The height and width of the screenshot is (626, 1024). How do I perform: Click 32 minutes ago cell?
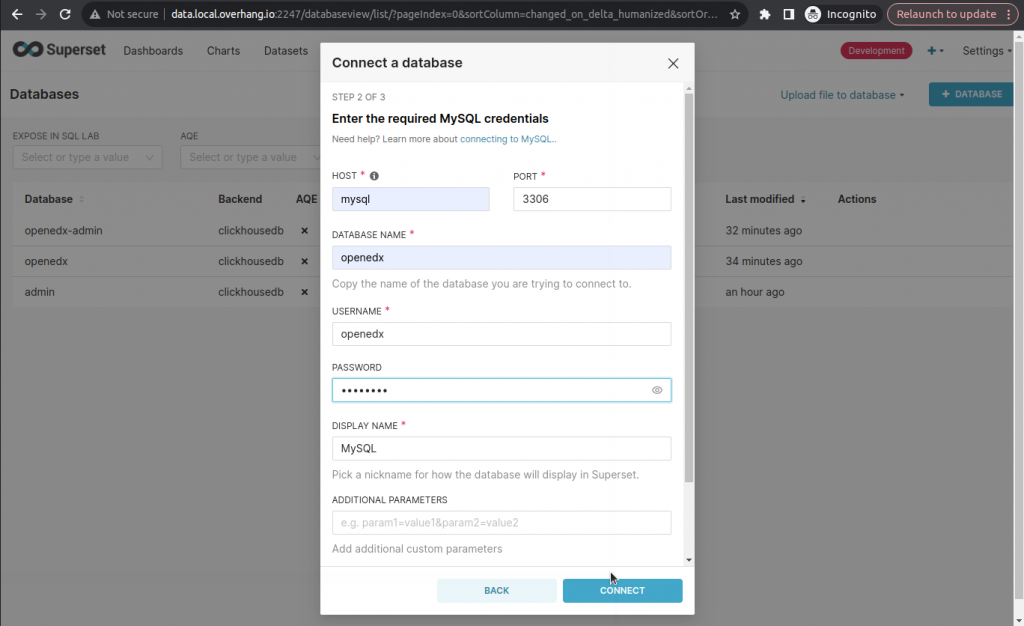[x=763, y=230]
